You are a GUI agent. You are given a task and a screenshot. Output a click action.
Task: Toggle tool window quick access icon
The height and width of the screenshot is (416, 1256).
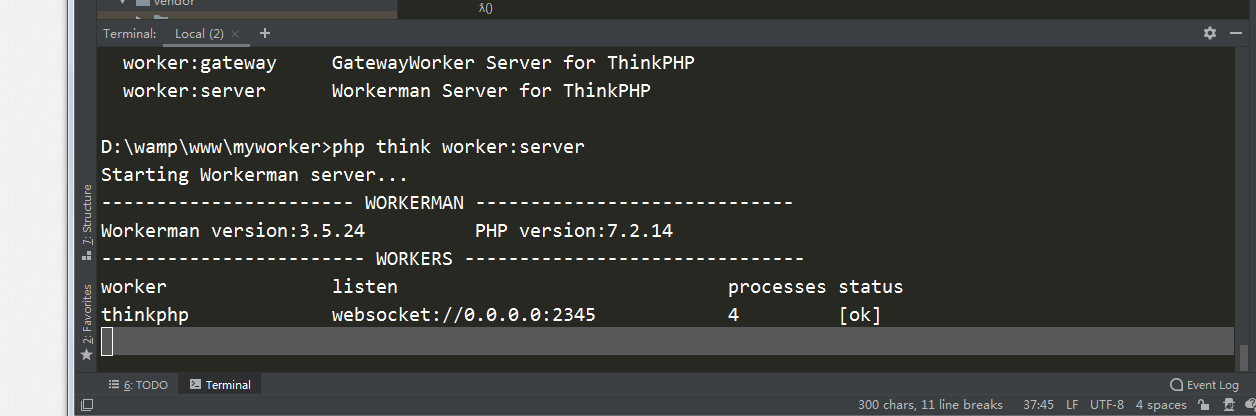tap(87, 405)
